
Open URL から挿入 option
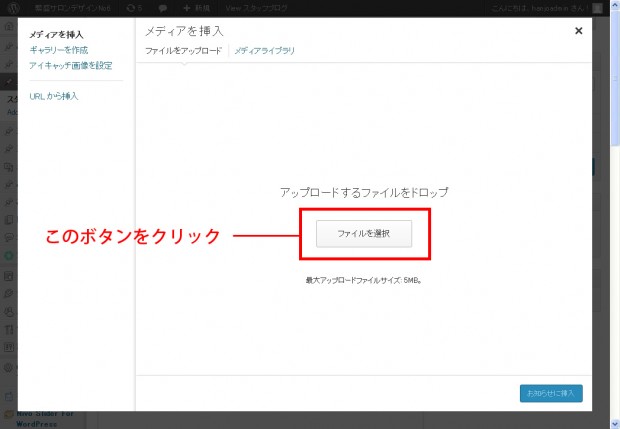pyautogui.click(x=54, y=96)
